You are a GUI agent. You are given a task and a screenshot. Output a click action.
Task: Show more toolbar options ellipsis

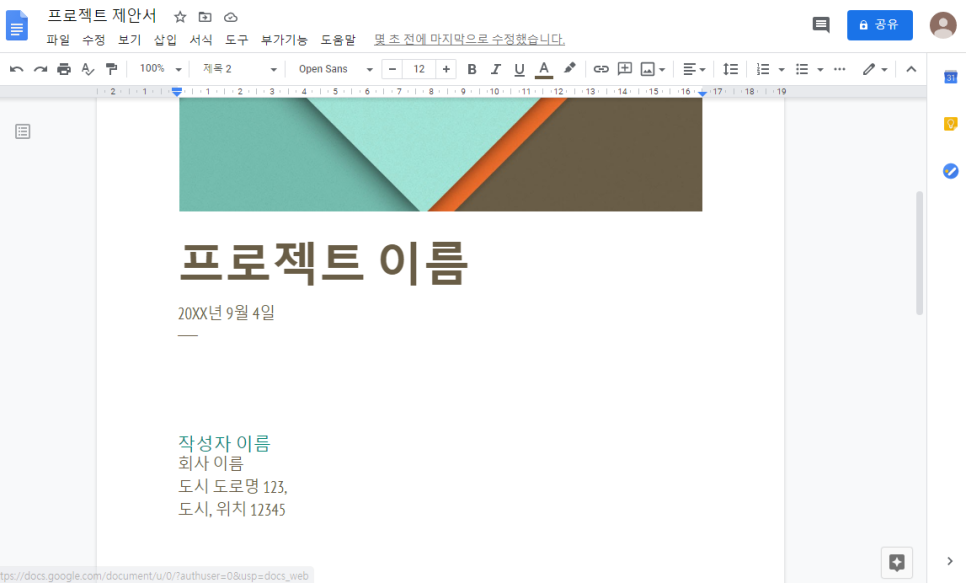pos(839,69)
